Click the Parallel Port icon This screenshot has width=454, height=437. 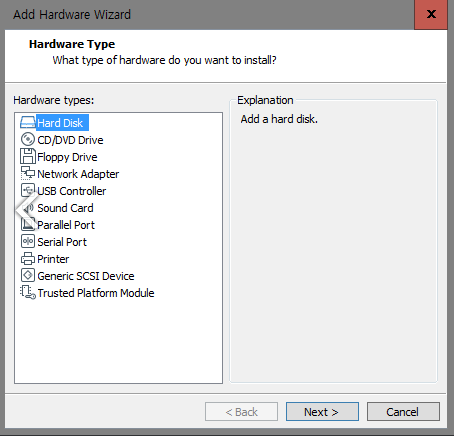pyautogui.click(x=28, y=225)
